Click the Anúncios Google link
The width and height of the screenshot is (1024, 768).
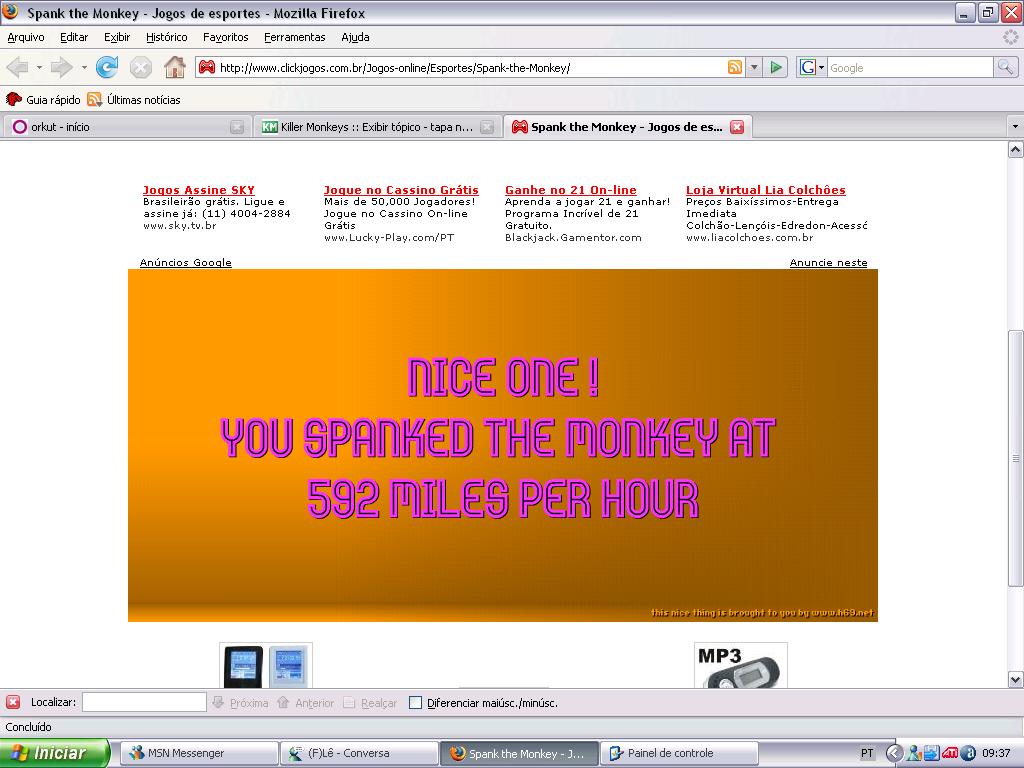pyautogui.click(x=185, y=262)
